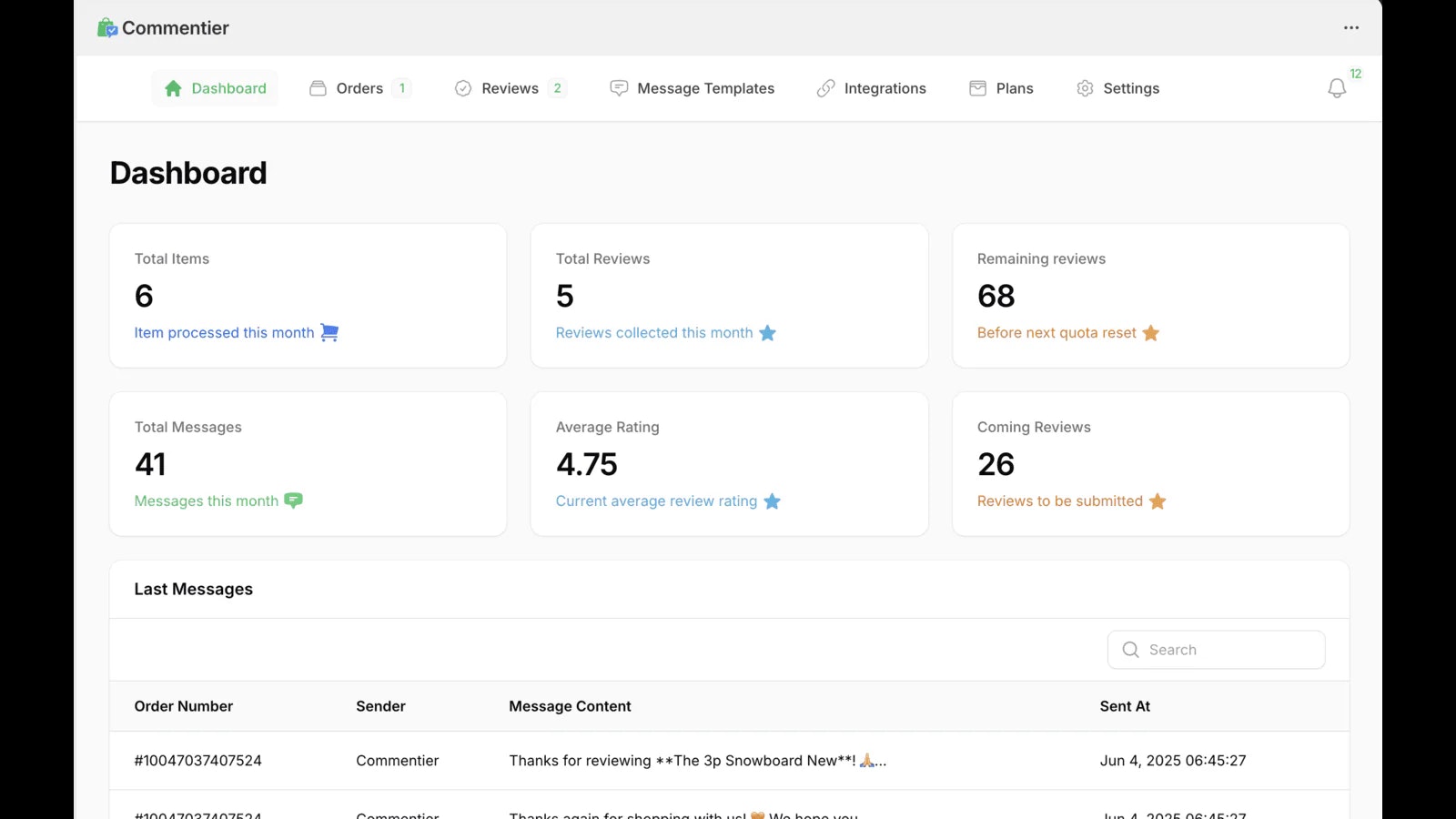Click the Sent At column header
1456x819 pixels.
coord(1125,706)
